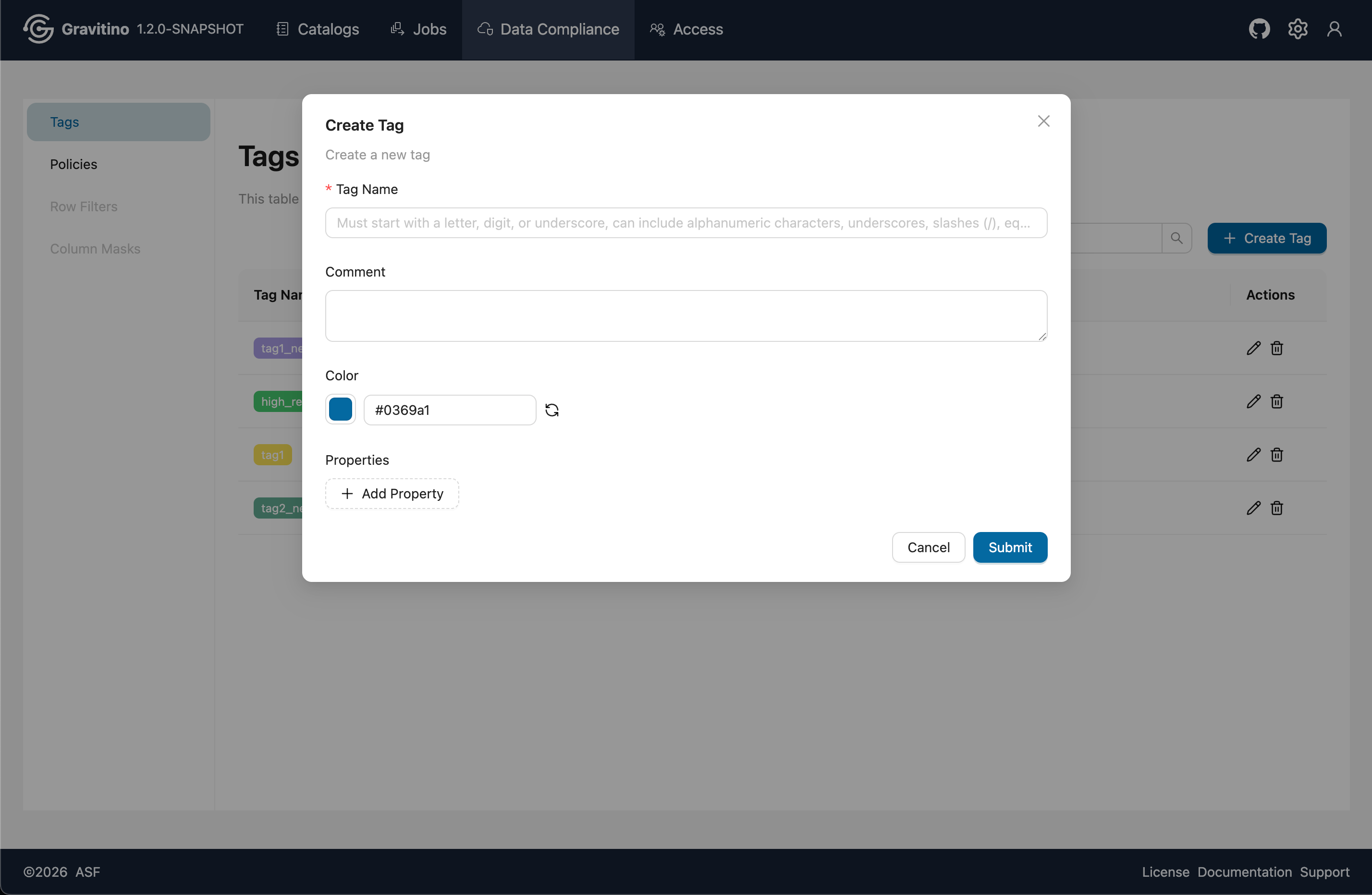
Task: Click the blue color swatch
Action: [x=340, y=409]
